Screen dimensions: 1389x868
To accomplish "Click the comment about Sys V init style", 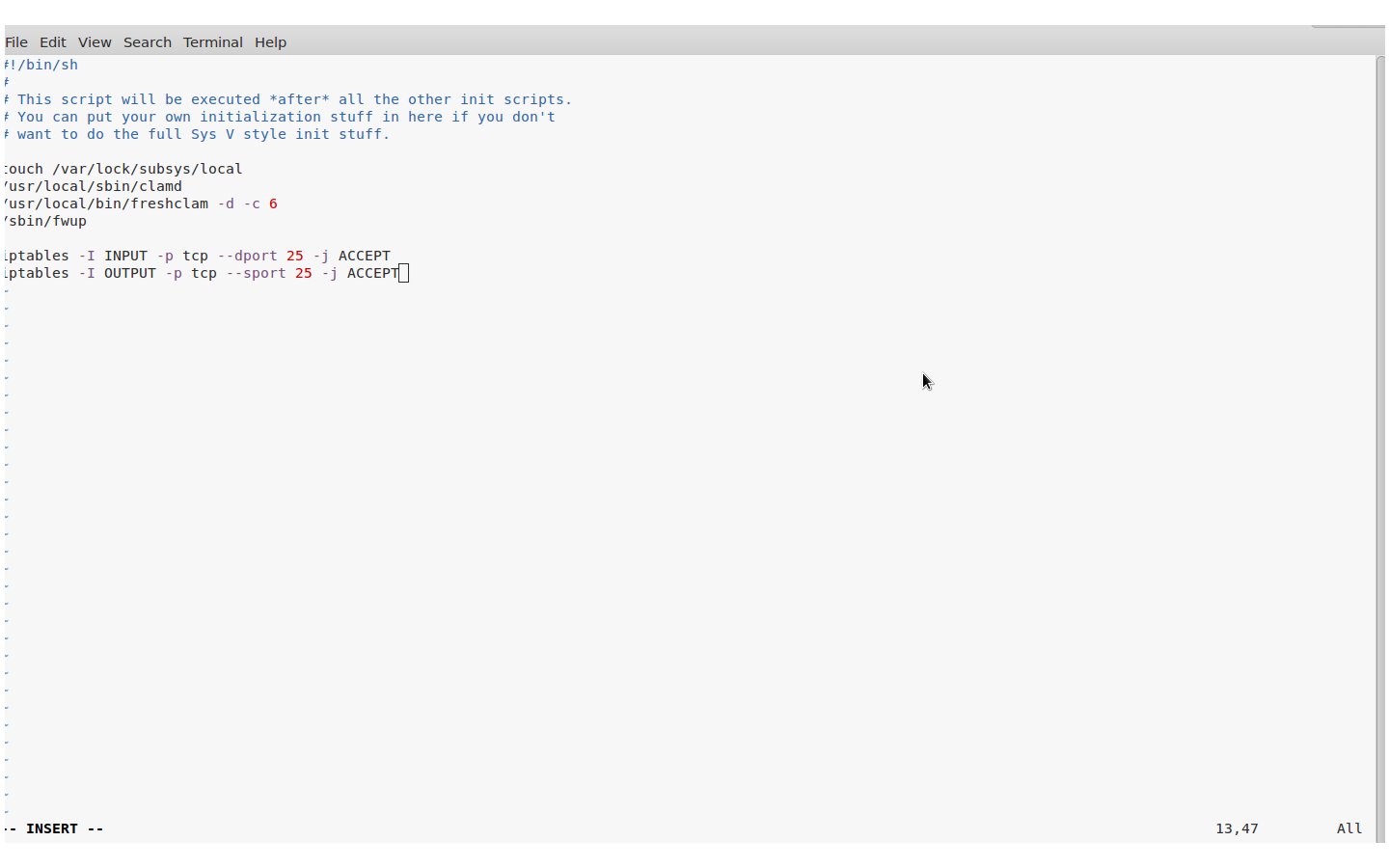I will [x=193, y=134].
